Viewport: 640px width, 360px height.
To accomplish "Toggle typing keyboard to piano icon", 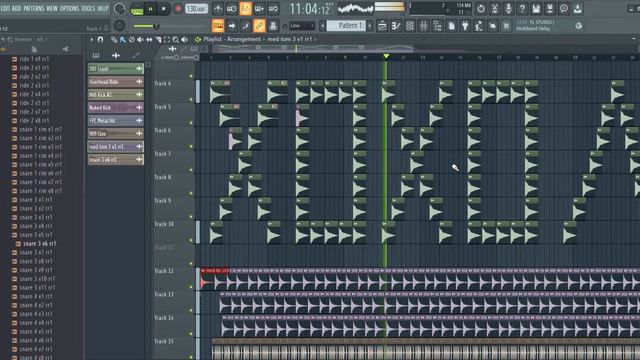I will tap(218, 26).
